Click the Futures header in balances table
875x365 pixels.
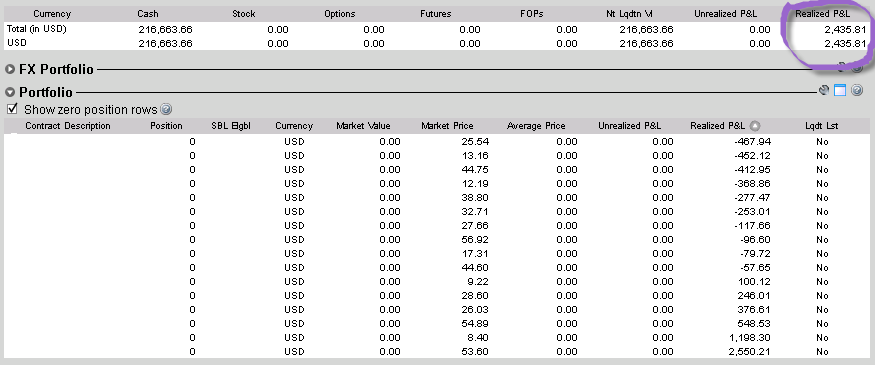435,13
